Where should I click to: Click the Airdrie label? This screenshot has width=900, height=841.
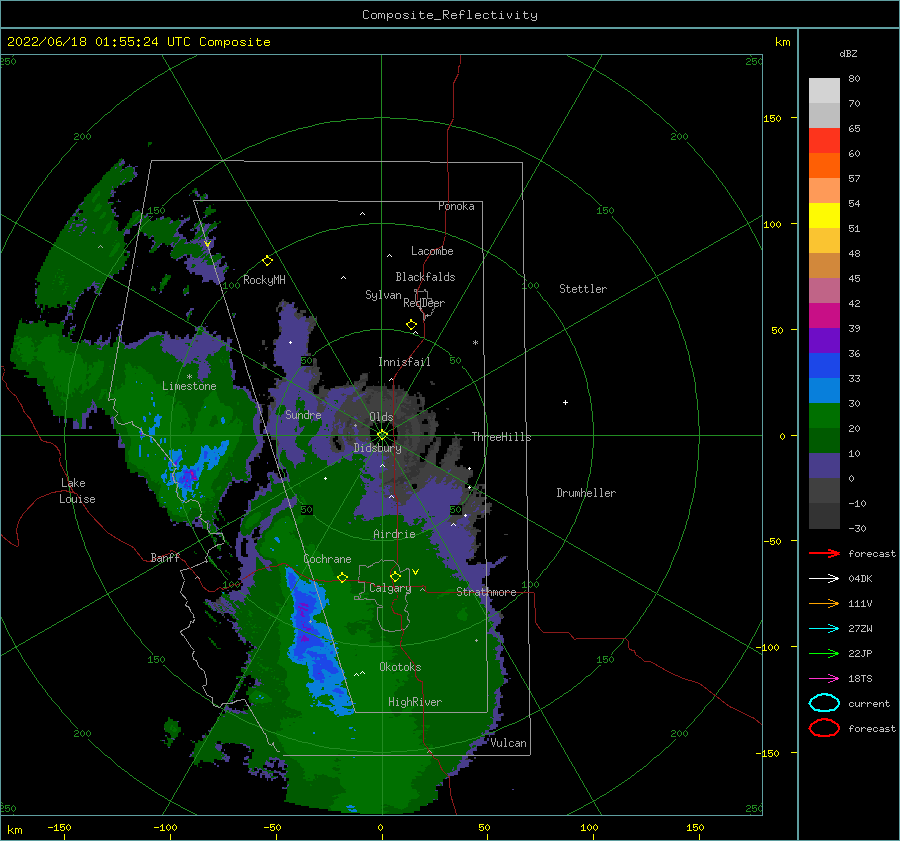(394, 534)
